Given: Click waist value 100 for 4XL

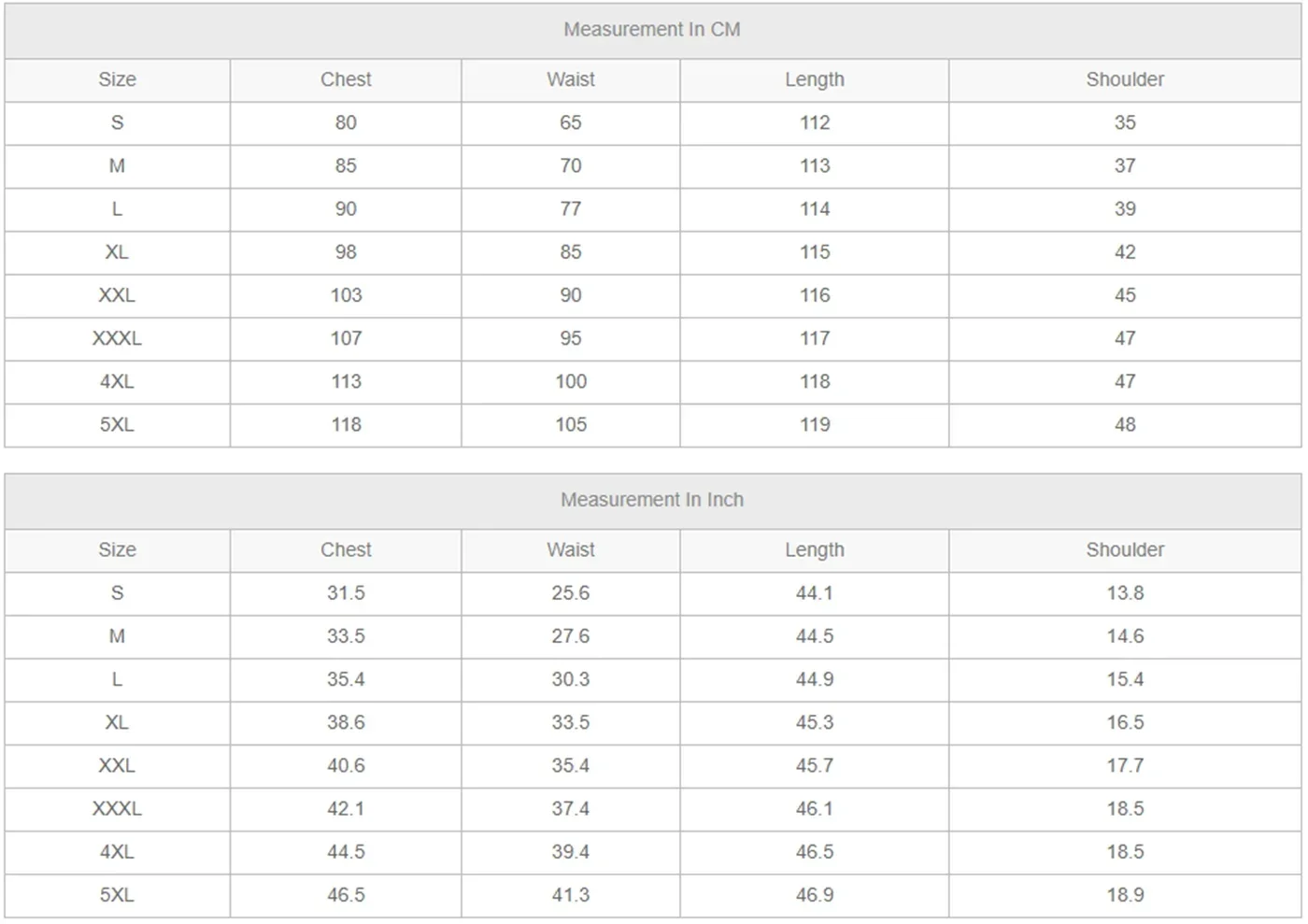Looking at the screenshot, I should pos(570,381).
